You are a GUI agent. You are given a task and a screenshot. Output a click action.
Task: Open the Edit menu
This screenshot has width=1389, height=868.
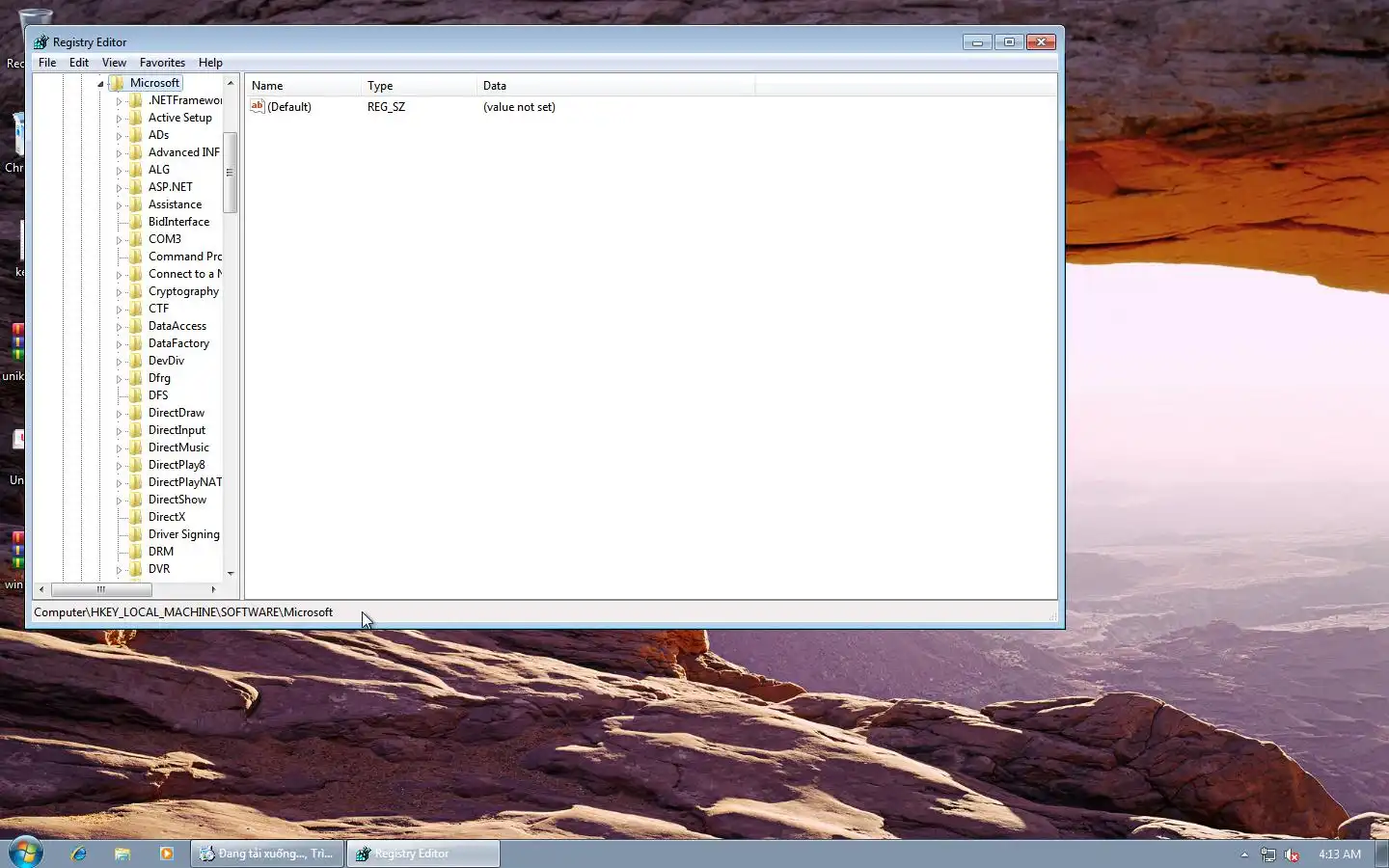pyautogui.click(x=79, y=63)
